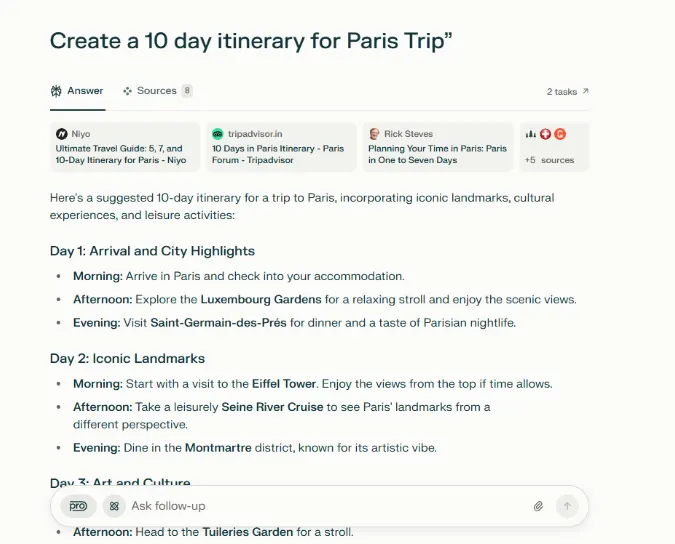
Task: Click the Tripadvisor owl favicon
Action: point(217,134)
